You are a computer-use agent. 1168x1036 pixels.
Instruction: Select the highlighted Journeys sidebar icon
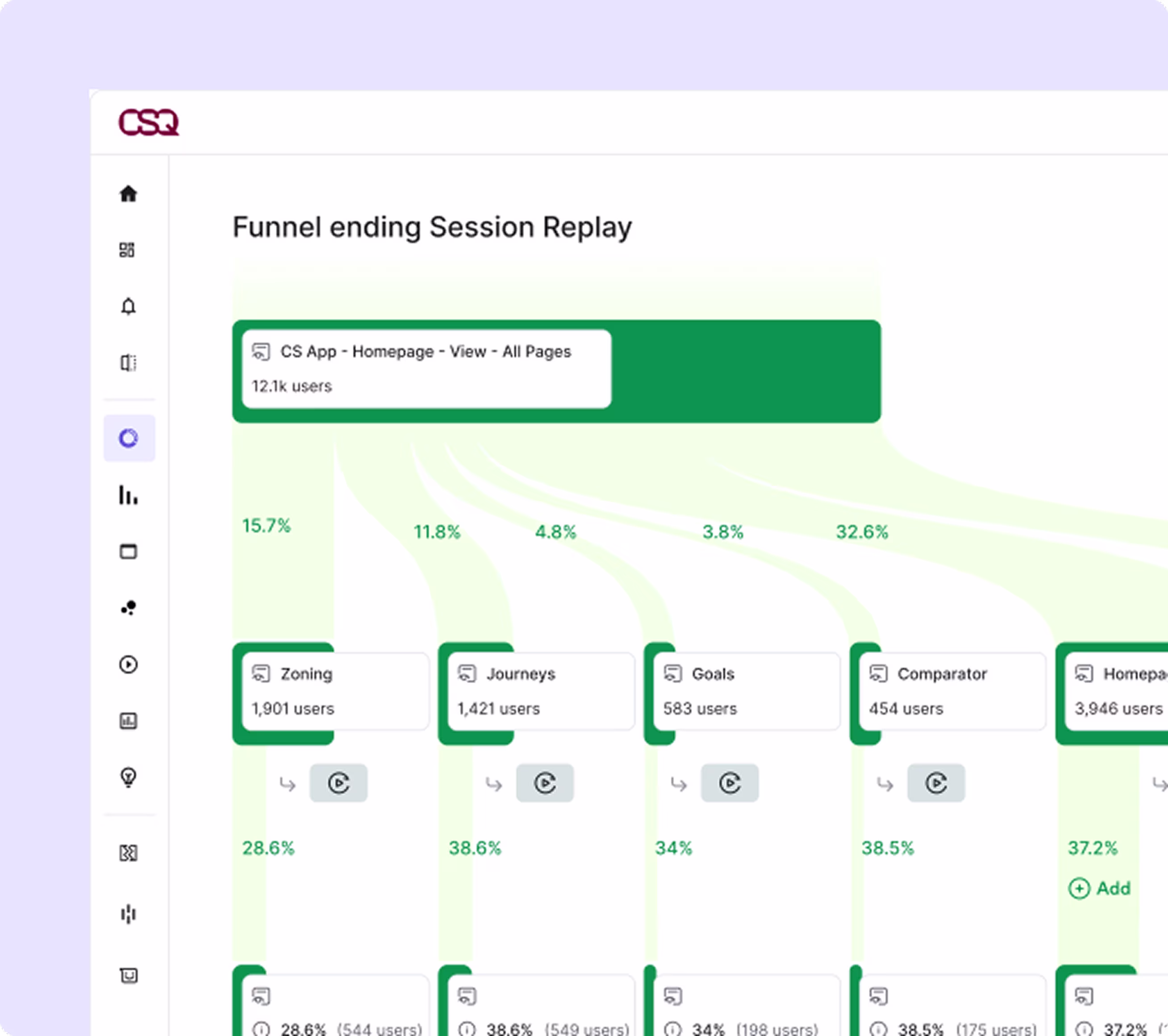[x=129, y=438]
